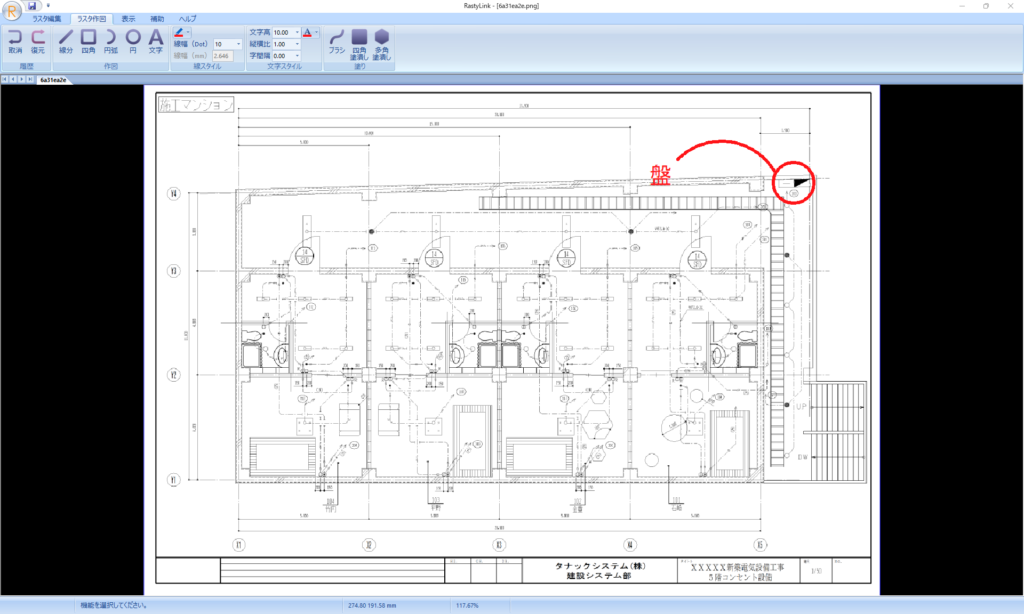Click the 塗り group label
This screenshot has height=614, width=1024.
[x=360, y=66]
